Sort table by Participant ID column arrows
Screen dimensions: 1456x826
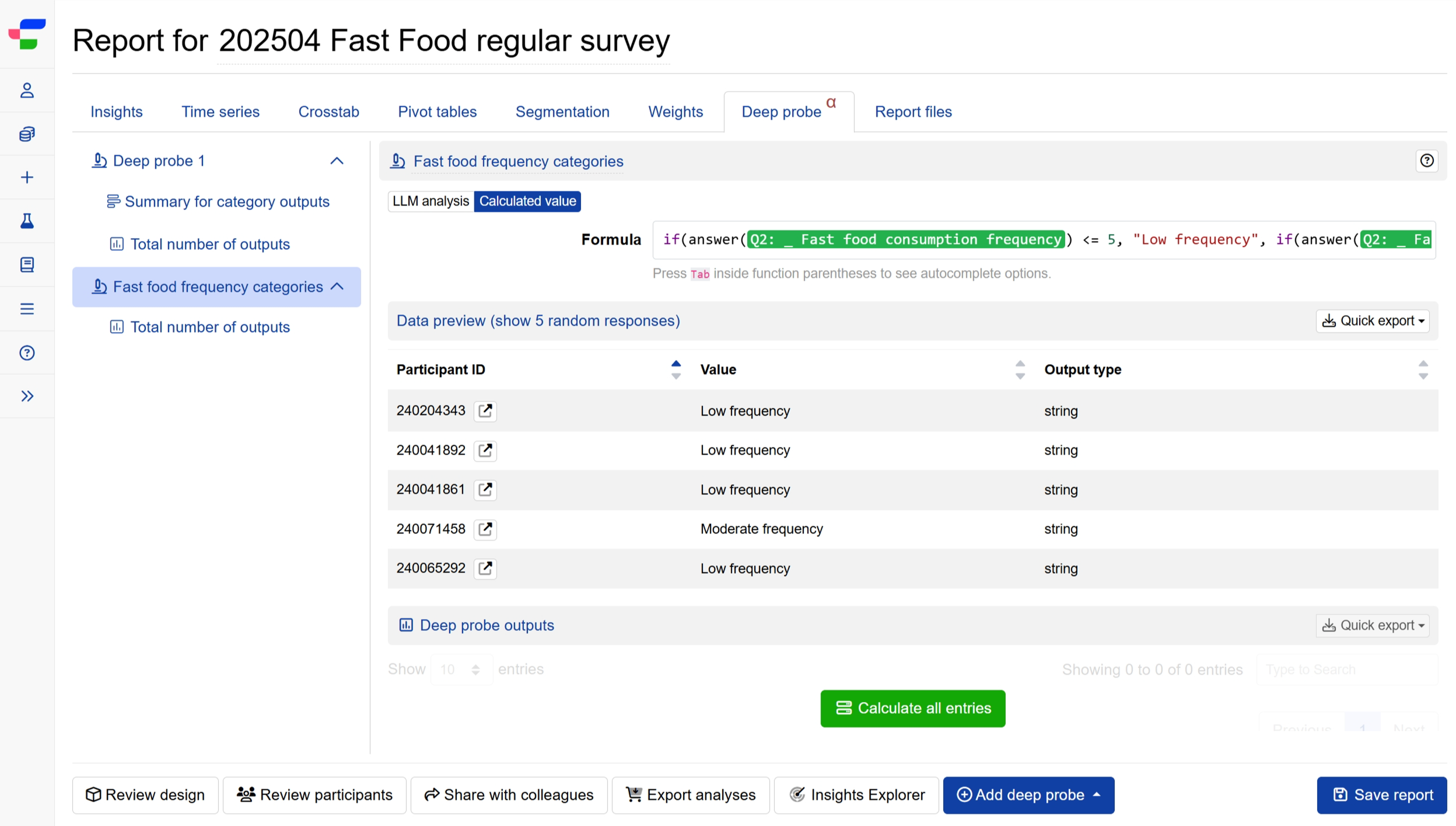click(x=676, y=370)
